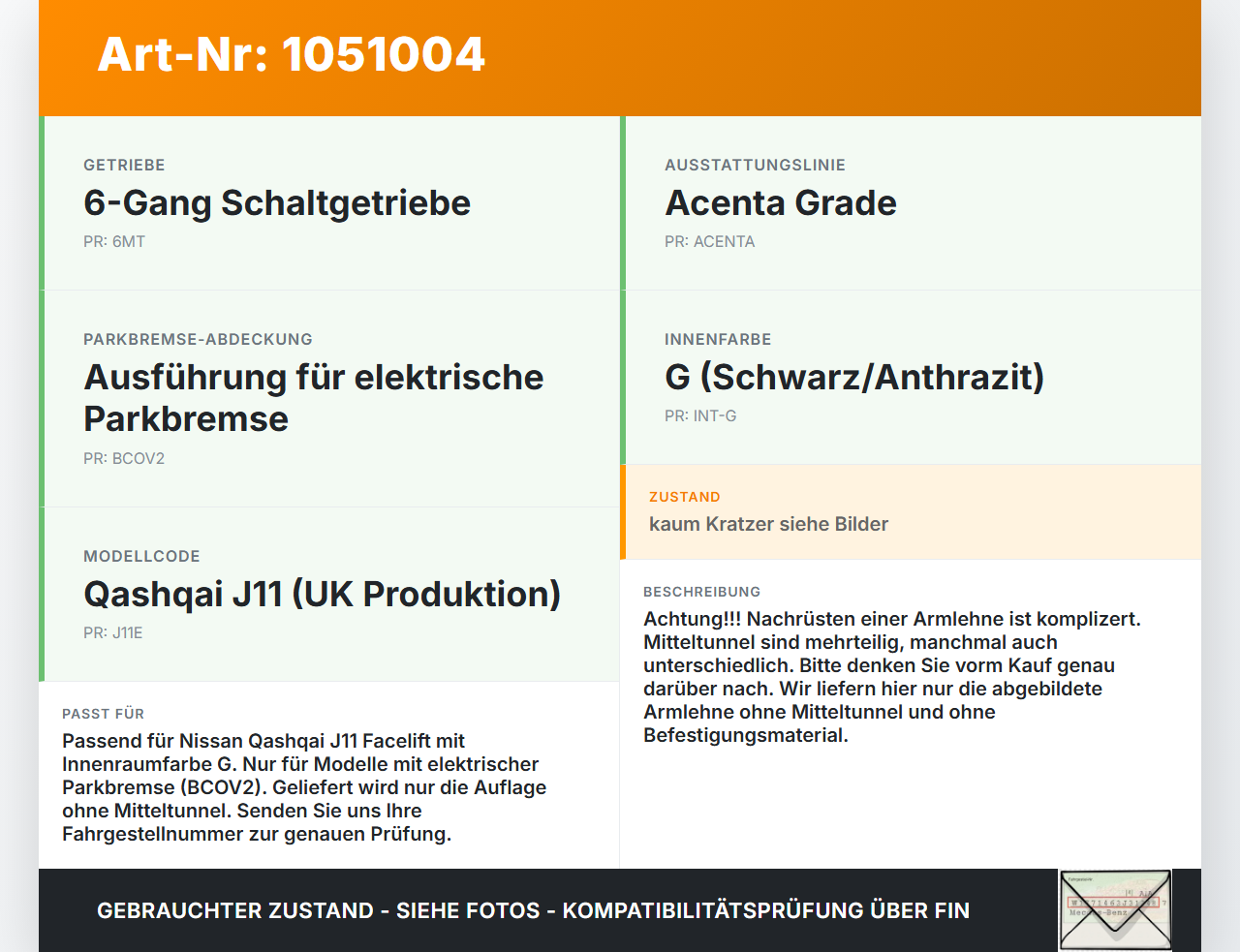
Task: Select the Qashqai J11 (UK Produktion) modelcode
Action: 323,594
